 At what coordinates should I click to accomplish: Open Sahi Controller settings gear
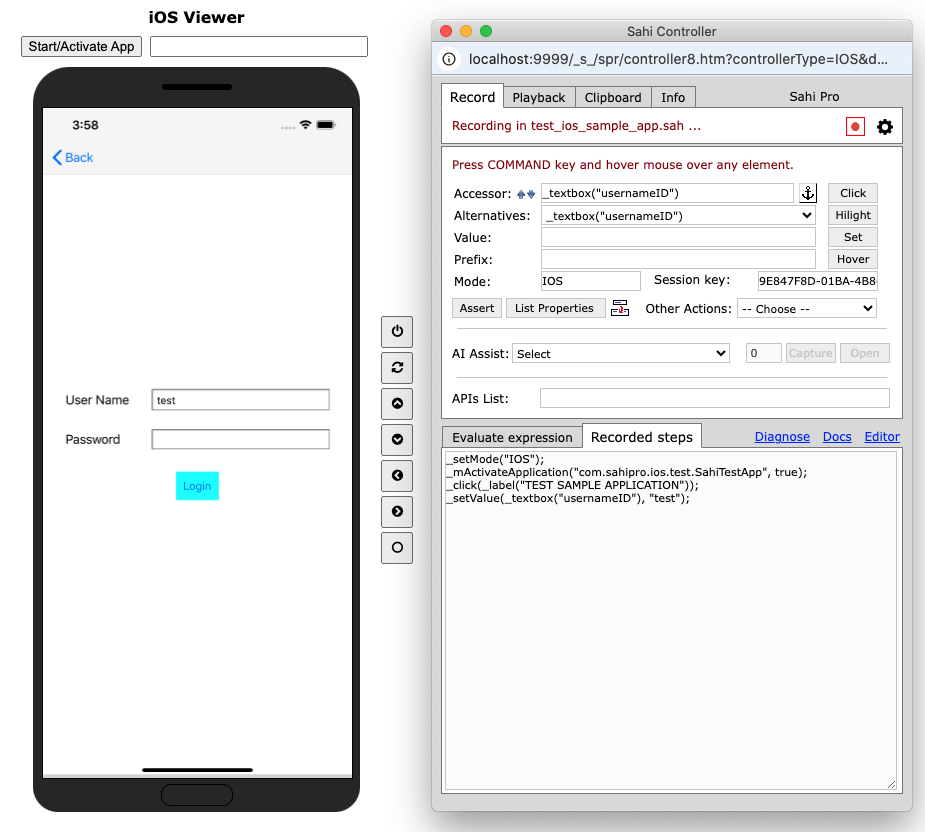(885, 127)
